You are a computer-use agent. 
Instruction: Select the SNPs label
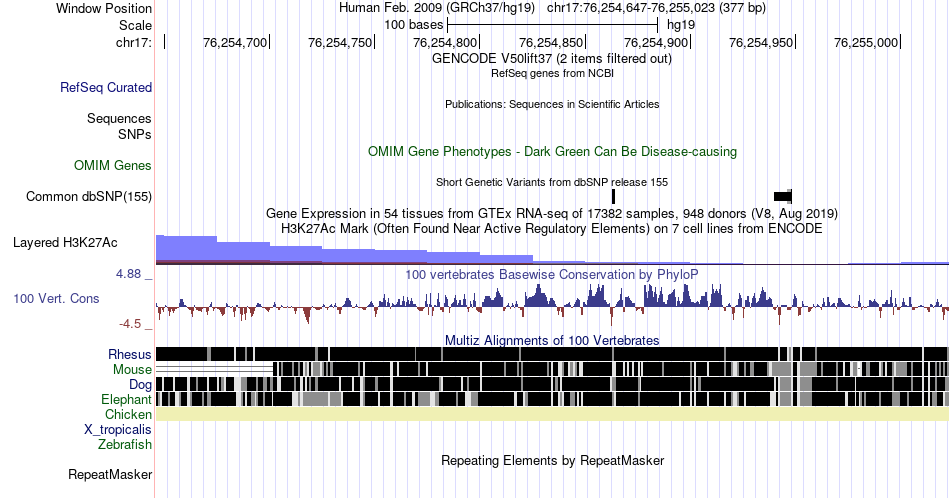[x=135, y=134]
